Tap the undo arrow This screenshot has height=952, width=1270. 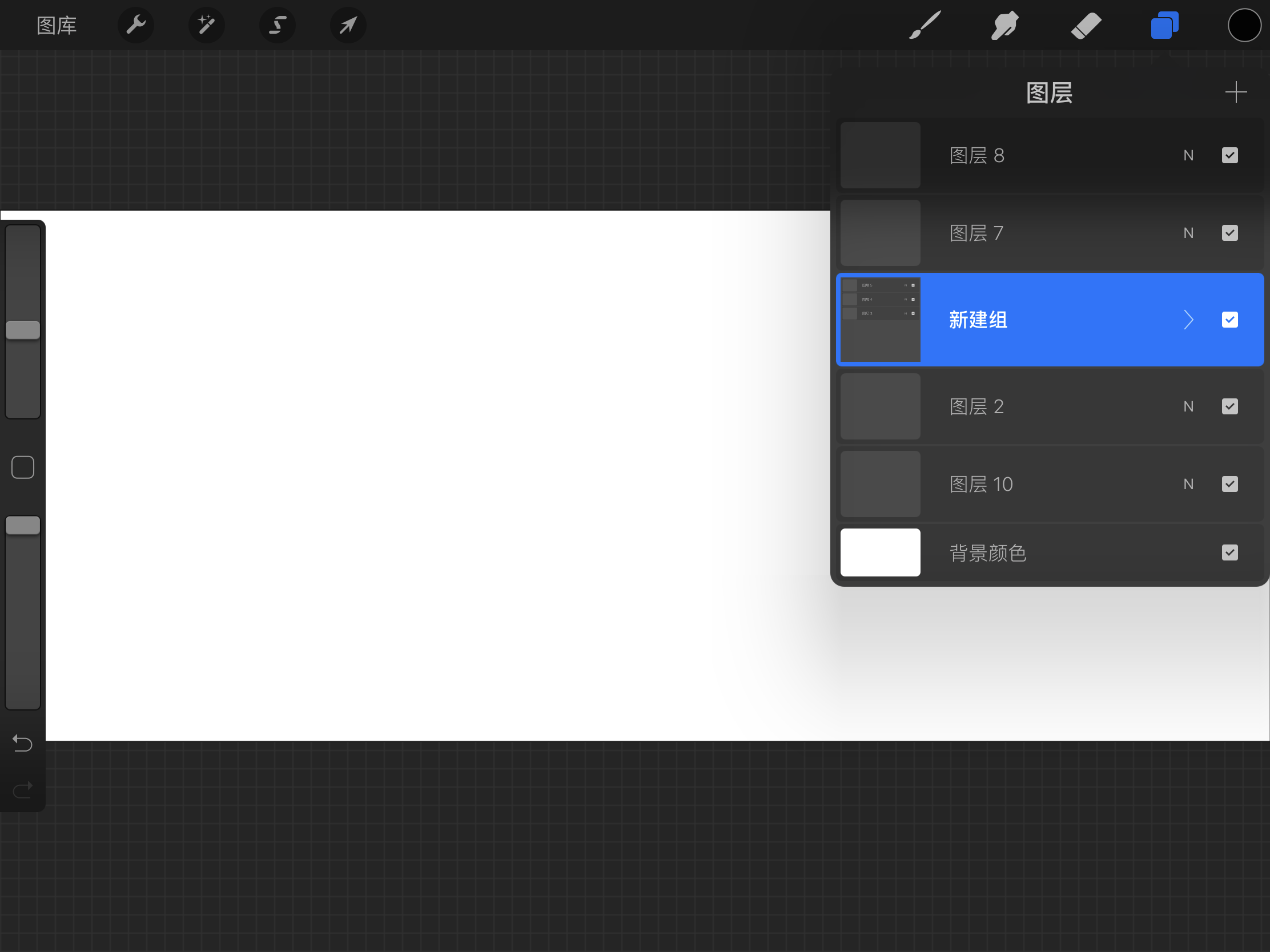coord(22,743)
